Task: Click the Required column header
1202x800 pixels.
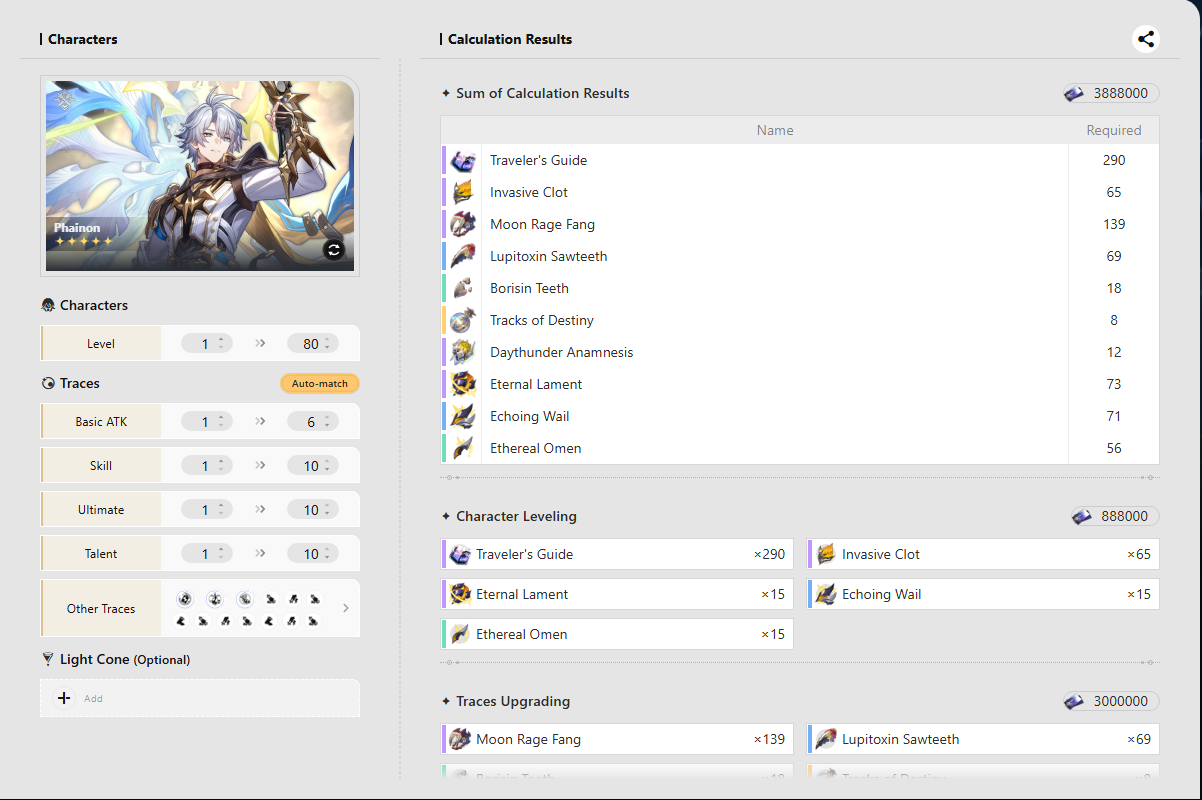Action: tap(1114, 130)
